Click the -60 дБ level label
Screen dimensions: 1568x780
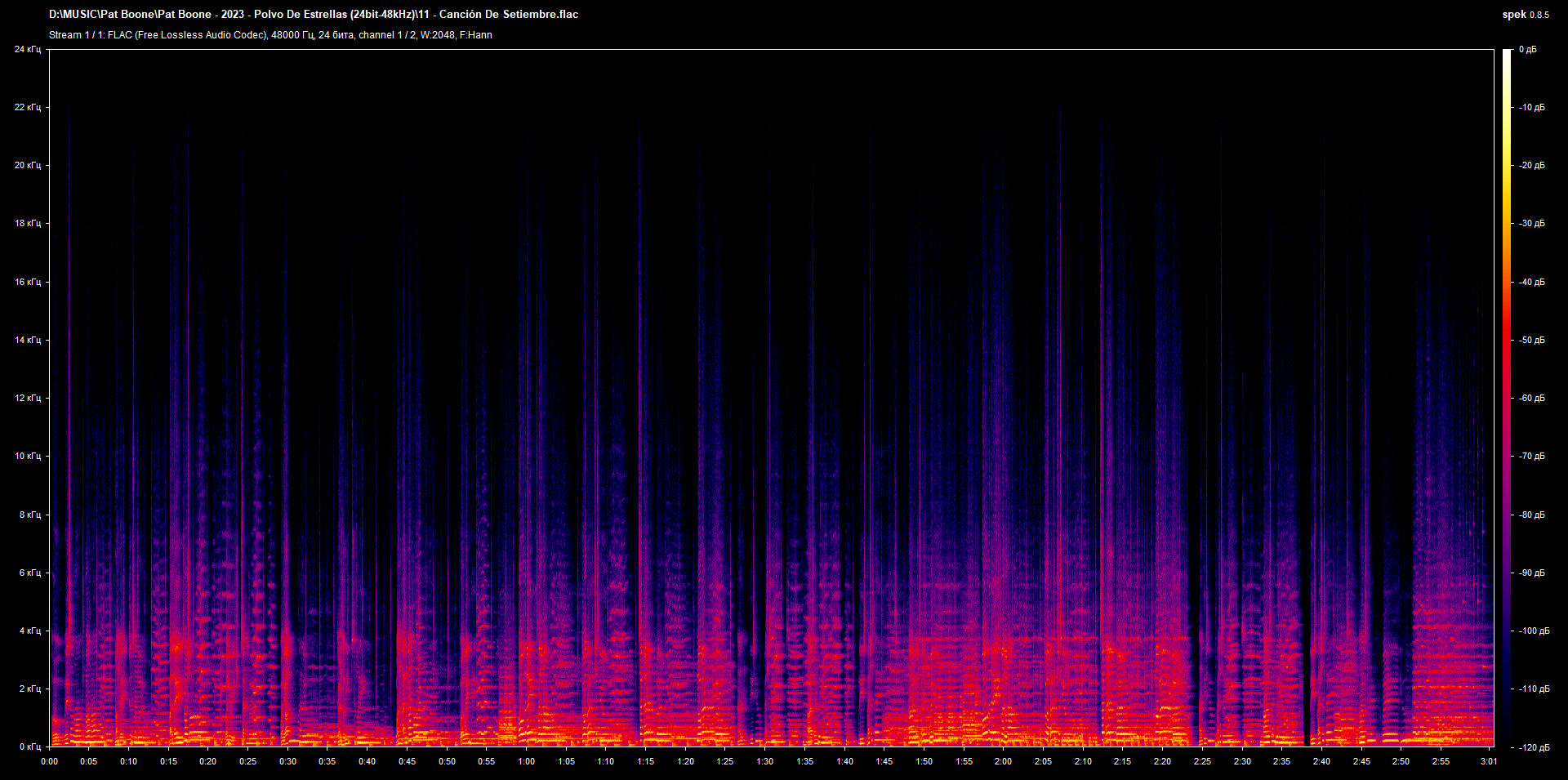point(1531,399)
